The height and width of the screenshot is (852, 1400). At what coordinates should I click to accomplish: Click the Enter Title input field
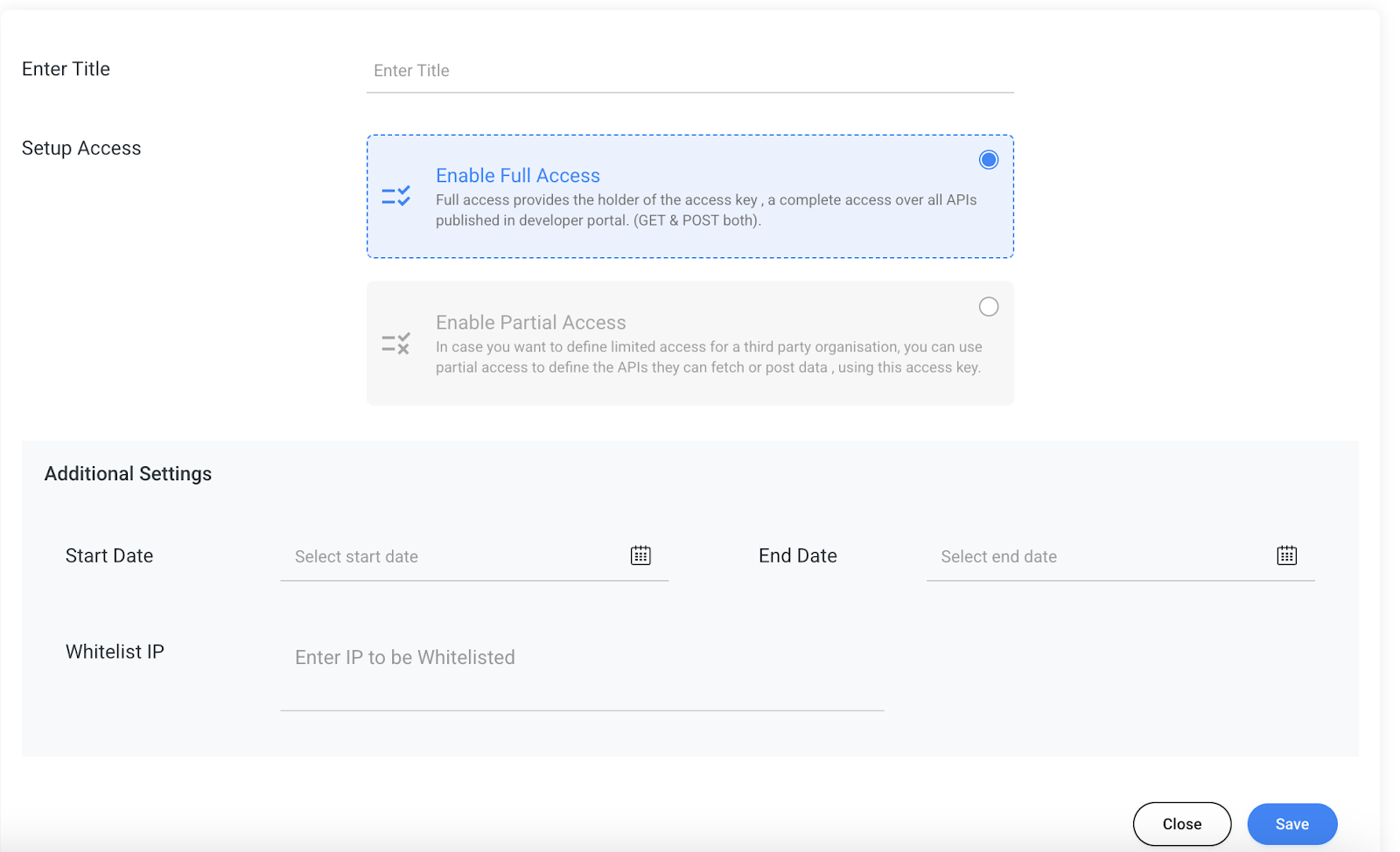click(x=689, y=71)
